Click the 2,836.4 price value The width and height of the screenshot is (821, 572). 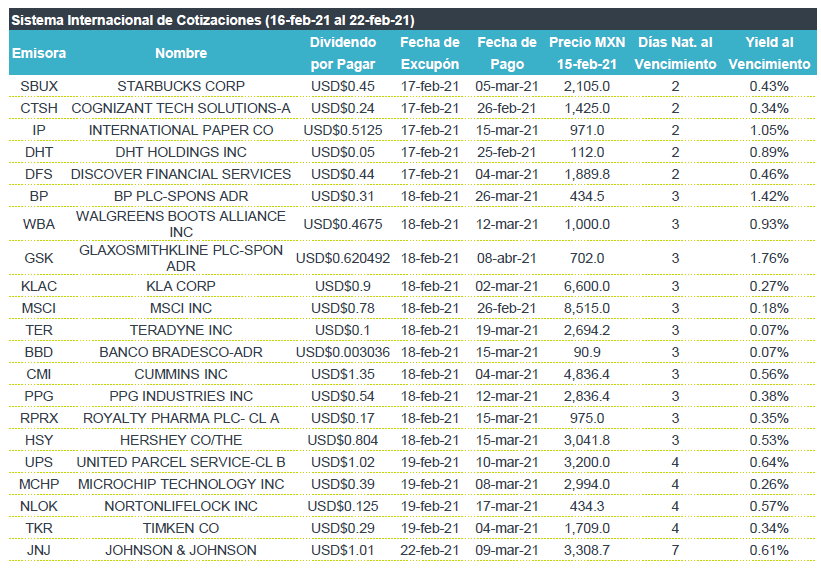coord(587,396)
